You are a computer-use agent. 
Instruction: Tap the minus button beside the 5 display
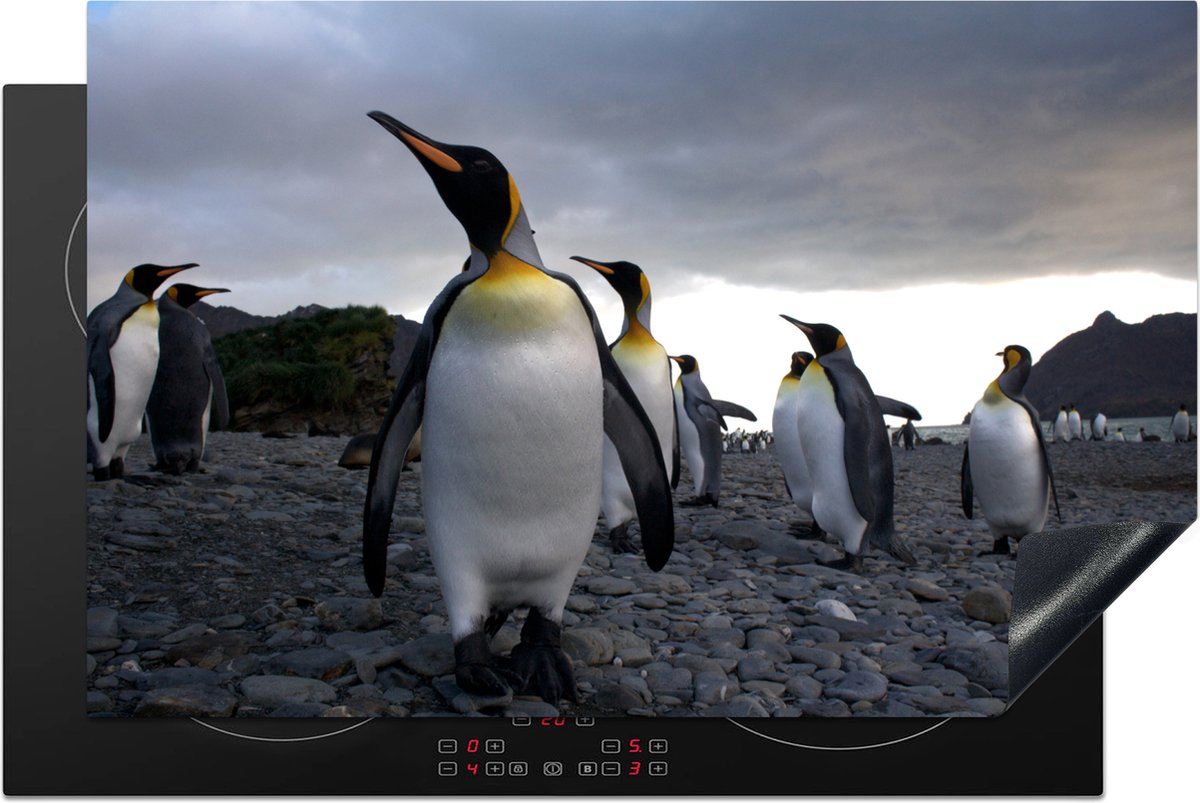(611, 746)
